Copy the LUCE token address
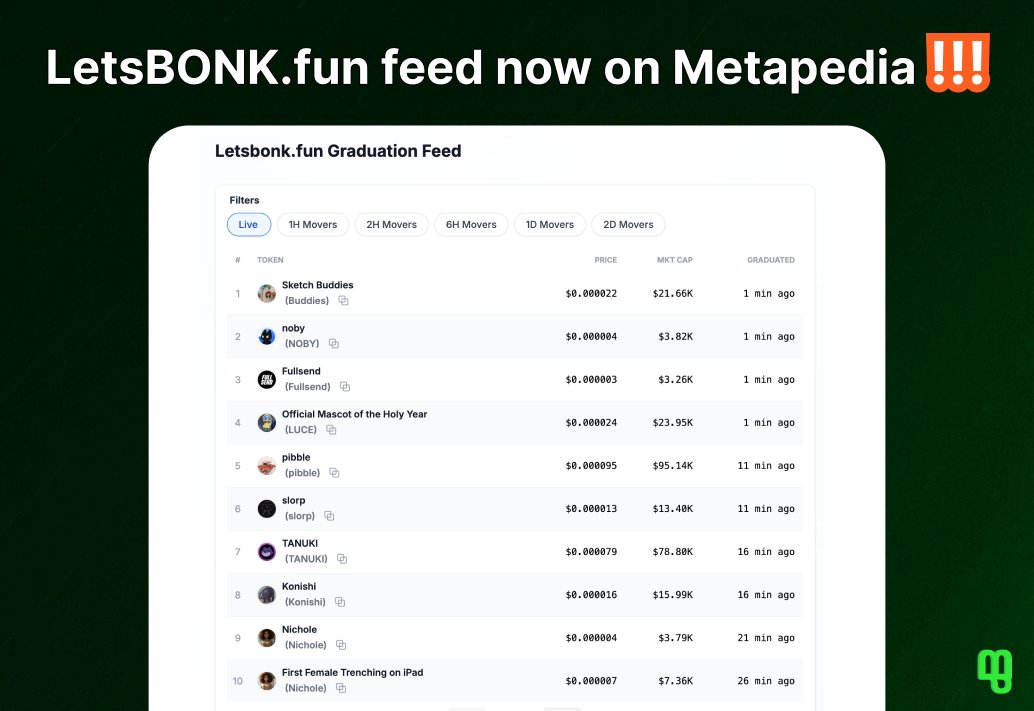1034x711 pixels. [x=332, y=429]
